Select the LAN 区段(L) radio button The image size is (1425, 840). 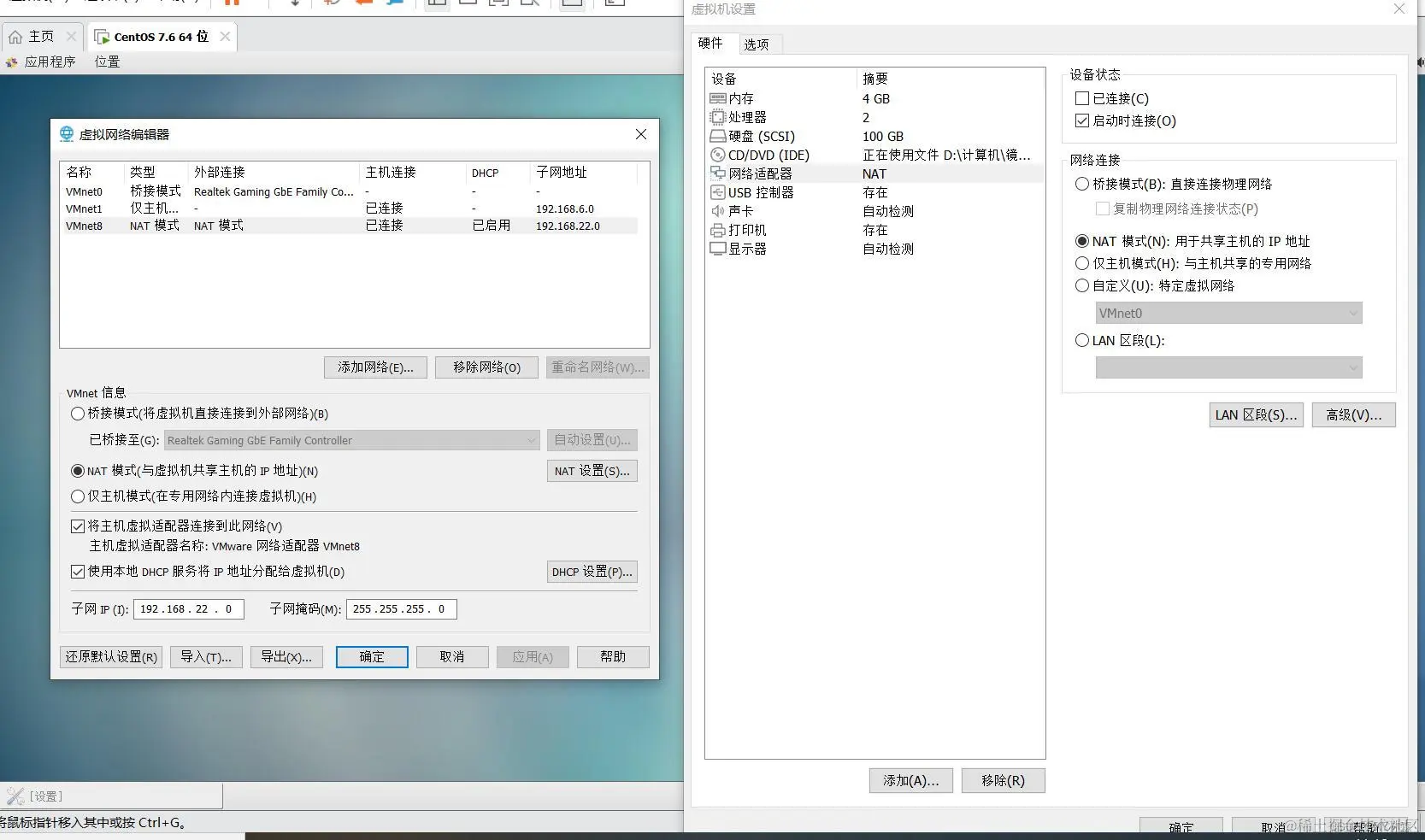[1082, 340]
